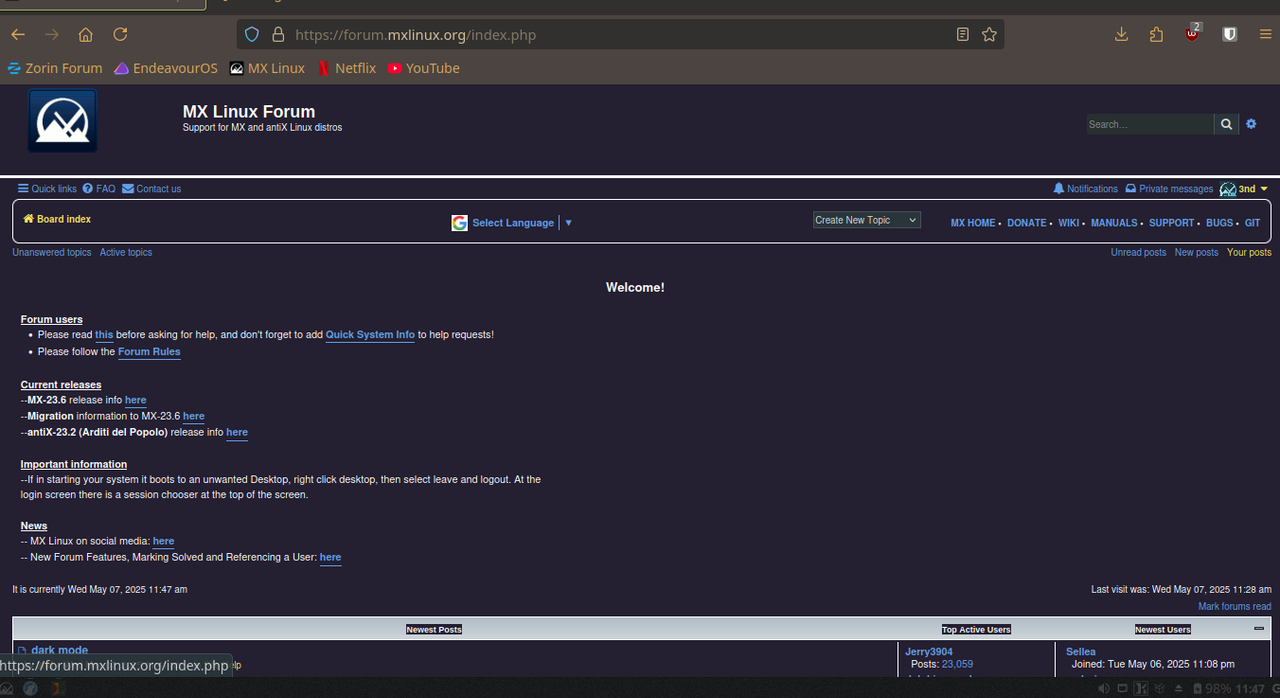Viewport: 1280px width, 698px height.
Task: Expand the Quick links menu
Action: pyautogui.click(x=47, y=189)
